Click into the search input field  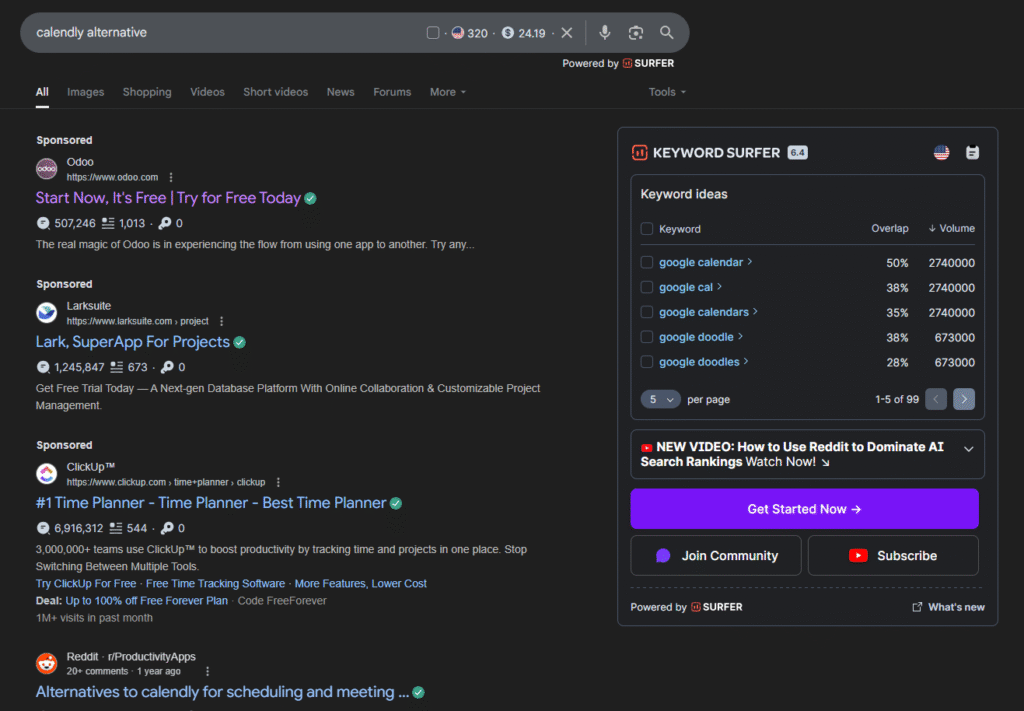click(220, 33)
